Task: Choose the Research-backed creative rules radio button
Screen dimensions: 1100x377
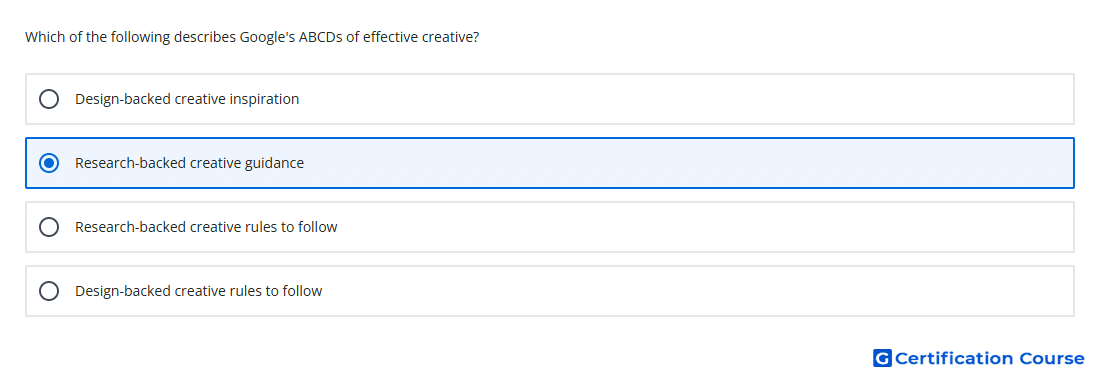Action: coord(49,227)
